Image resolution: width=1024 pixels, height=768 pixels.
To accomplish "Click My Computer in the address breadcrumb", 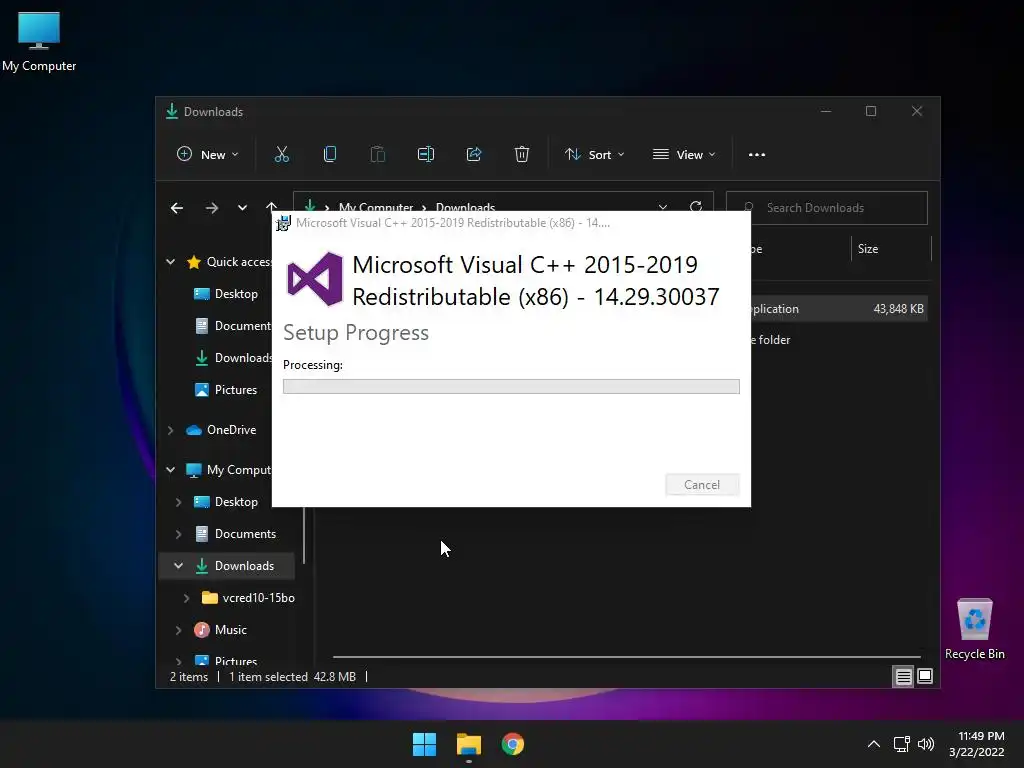I will [x=376, y=207].
